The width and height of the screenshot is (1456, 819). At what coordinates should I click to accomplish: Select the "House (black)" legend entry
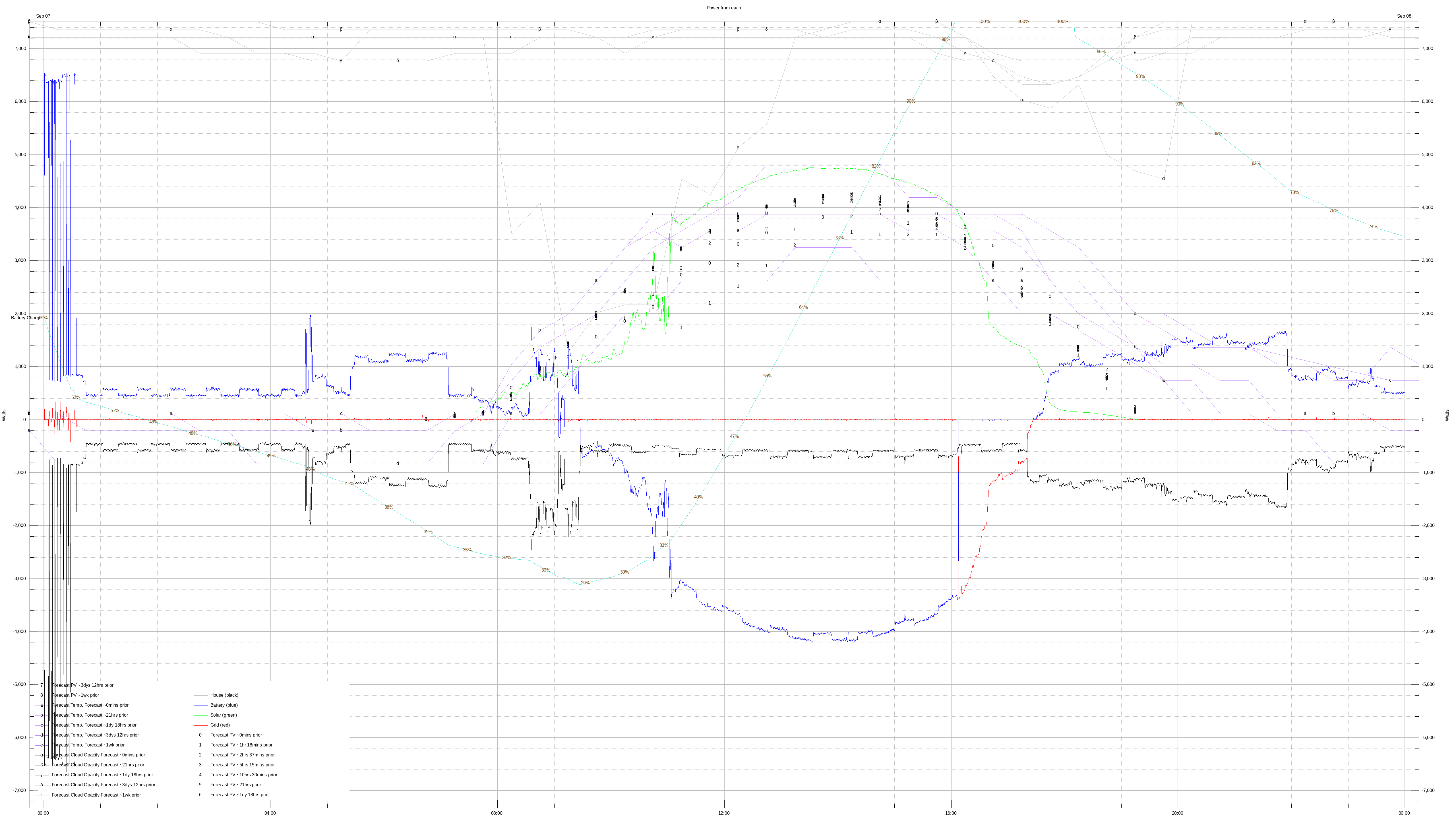[224, 695]
